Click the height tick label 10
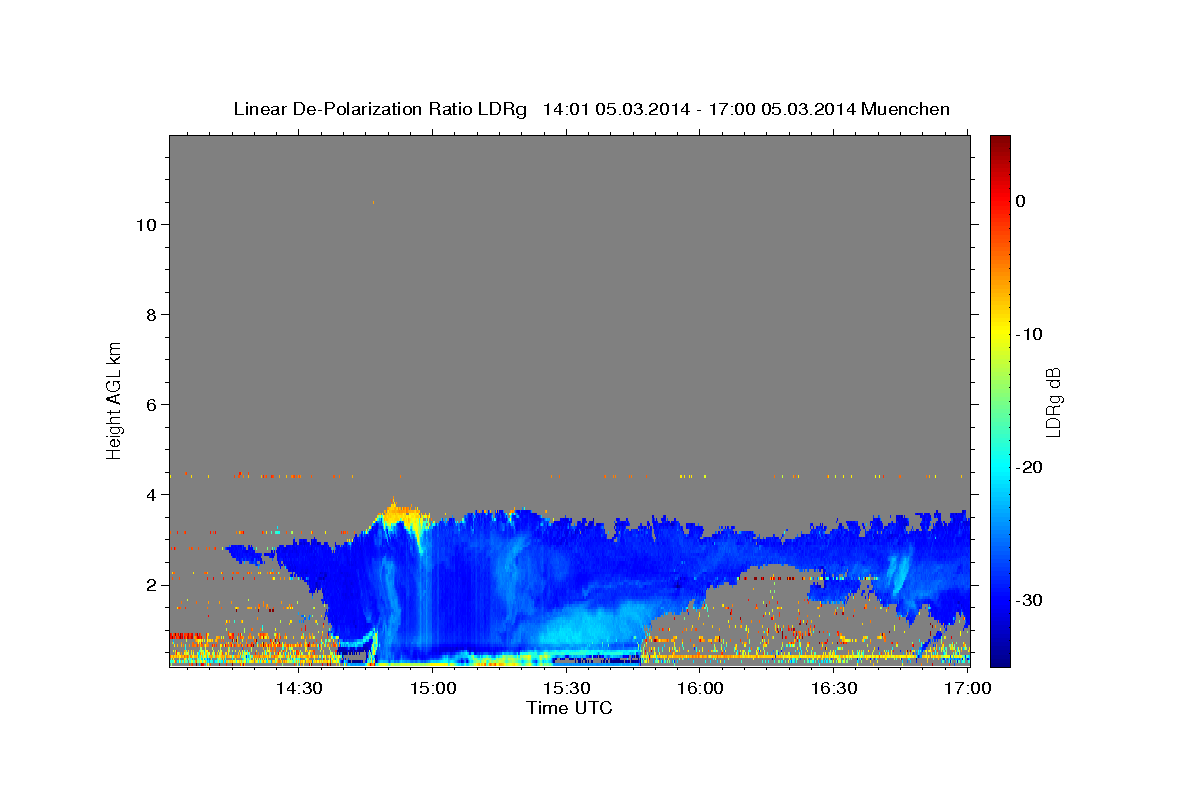The height and width of the screenshot is (800, 1200). [145, 225]
